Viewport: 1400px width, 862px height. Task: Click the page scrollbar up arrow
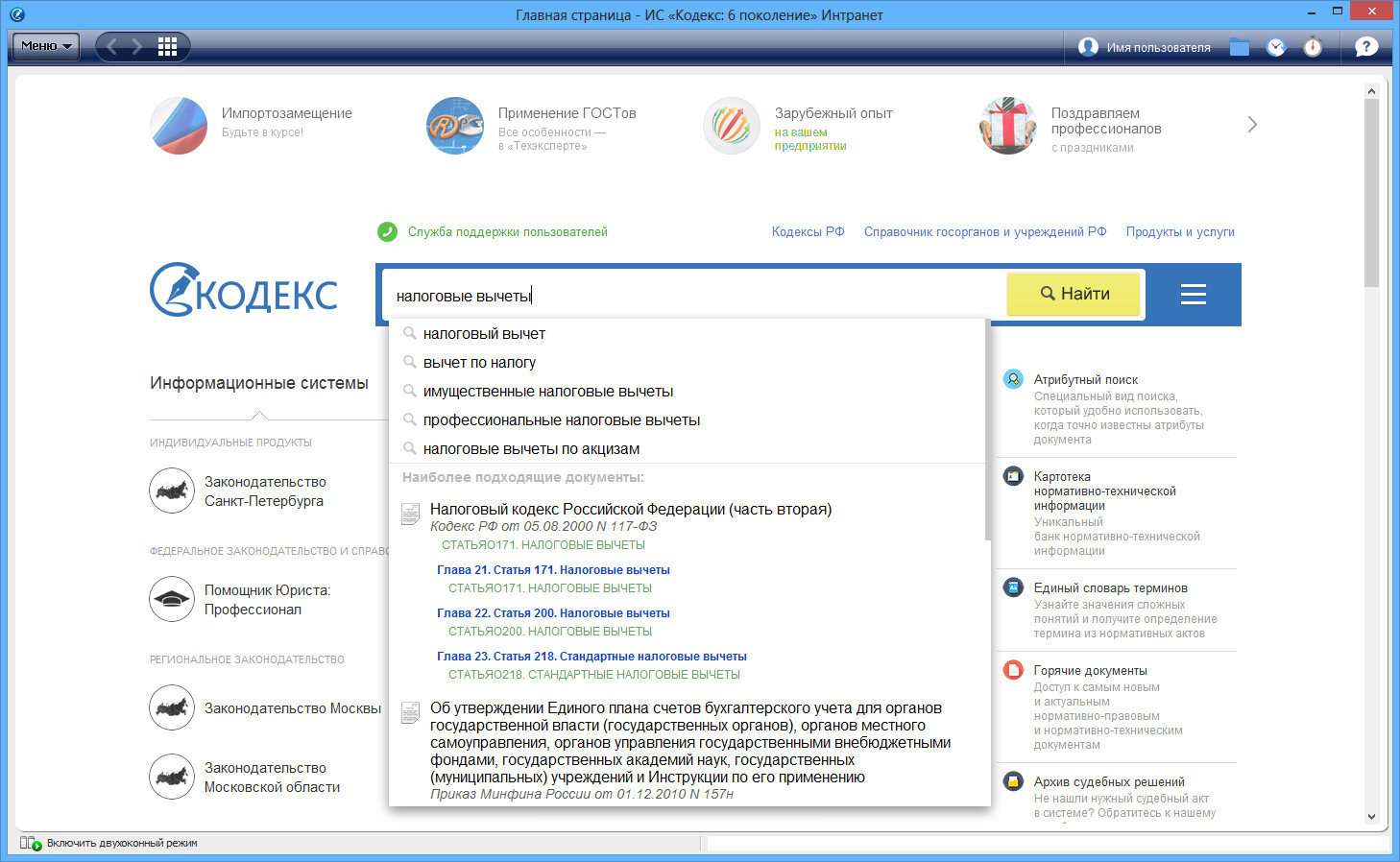[x=1371, y=91]
